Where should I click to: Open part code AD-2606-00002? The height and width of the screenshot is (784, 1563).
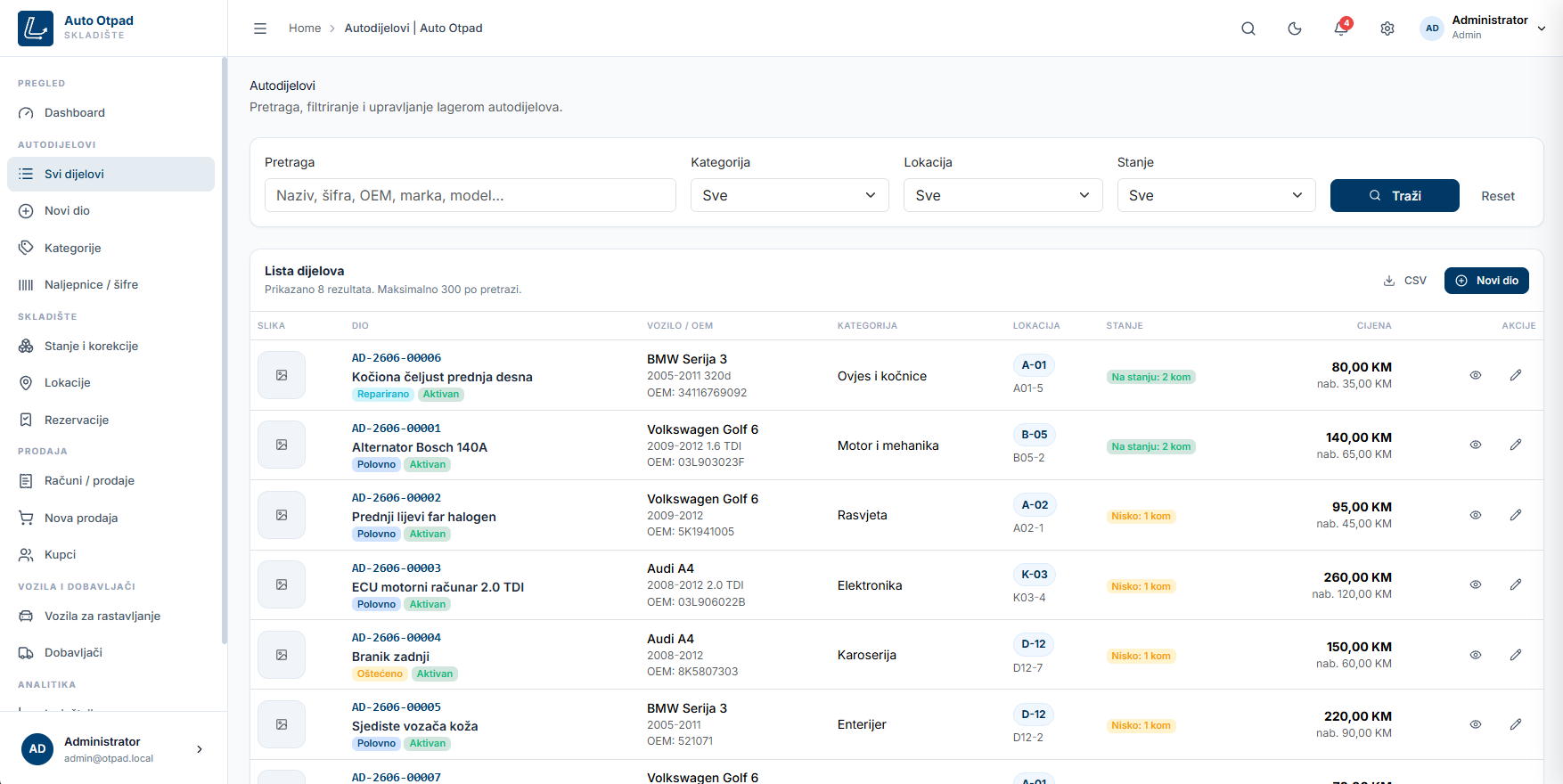click(397, 498)
